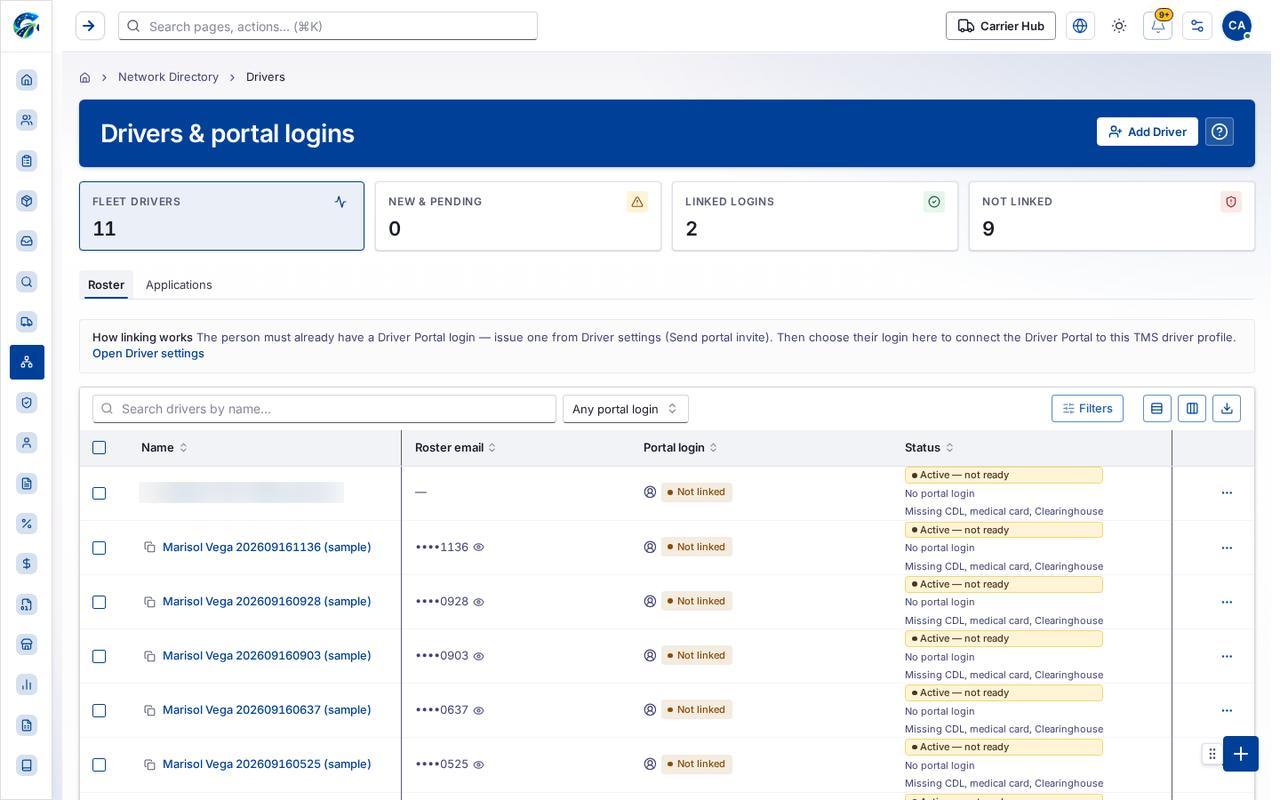Click the global search pages bar

[x=328, y=26]
